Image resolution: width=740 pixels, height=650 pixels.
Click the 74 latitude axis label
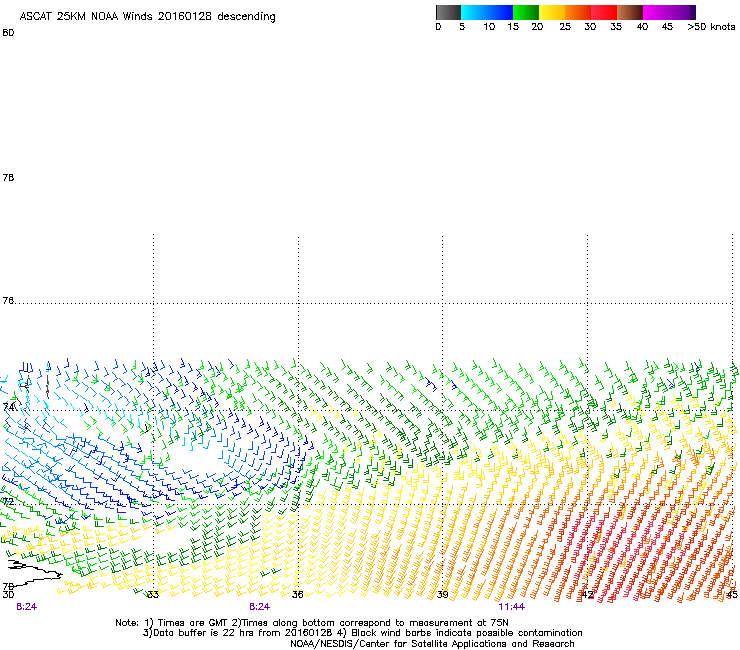pyautogui.click(x=8, y=407)
